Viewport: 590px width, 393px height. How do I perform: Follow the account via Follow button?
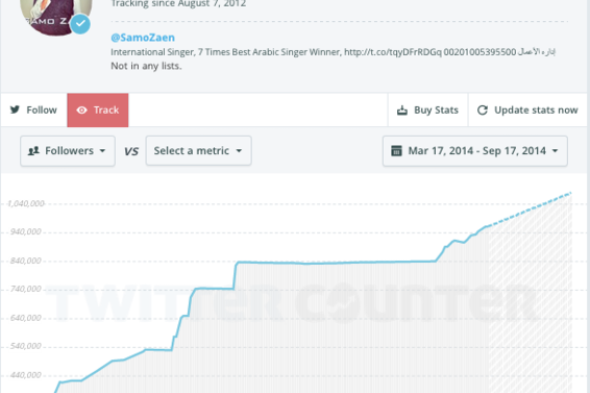click(34, 110)
